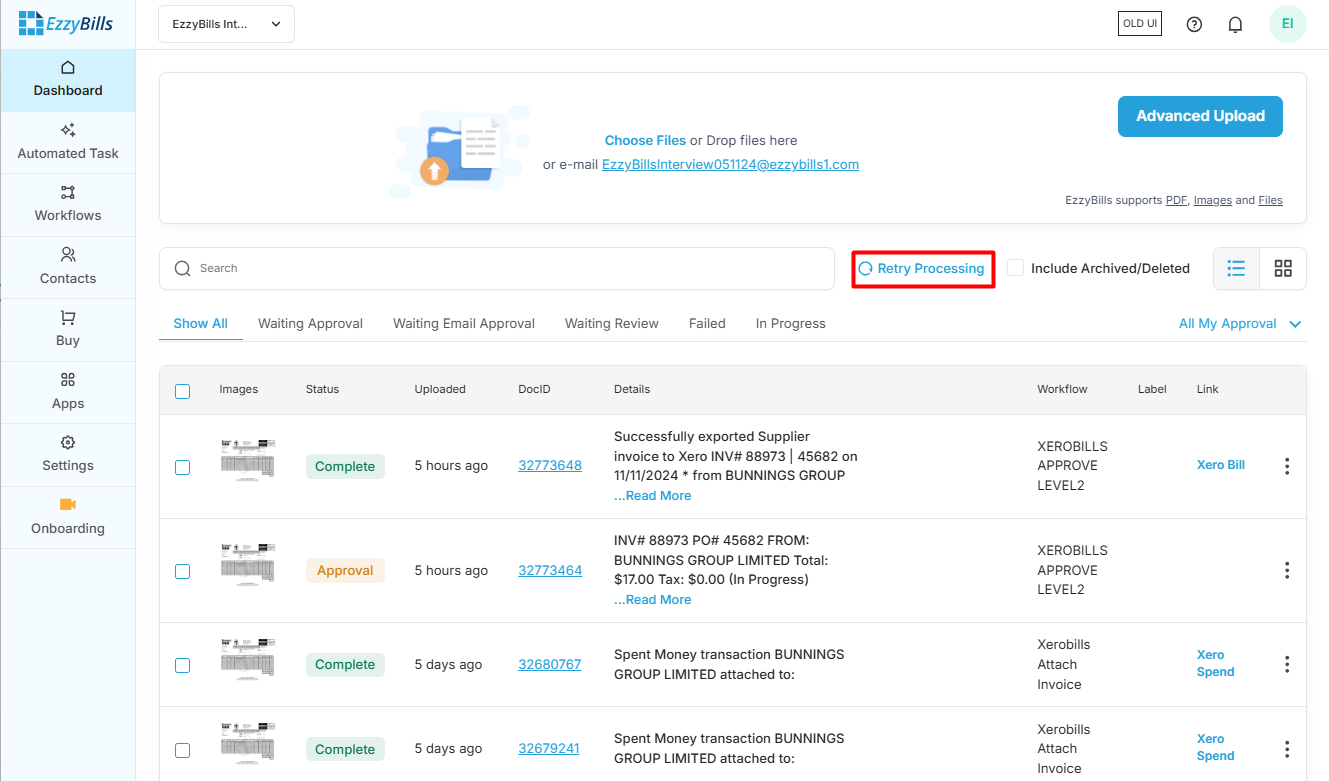Switch to Waiting Approval tab
Viewport: 1329px width, 781px height.
(310, 324)
